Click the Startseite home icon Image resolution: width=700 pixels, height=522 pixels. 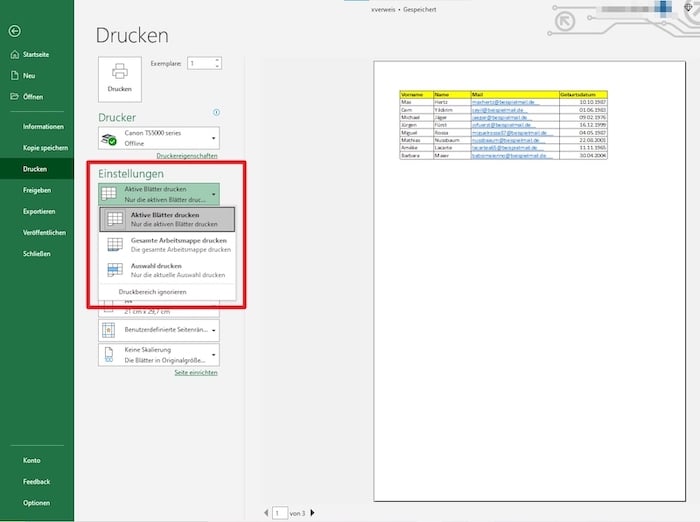pos(13,55)
